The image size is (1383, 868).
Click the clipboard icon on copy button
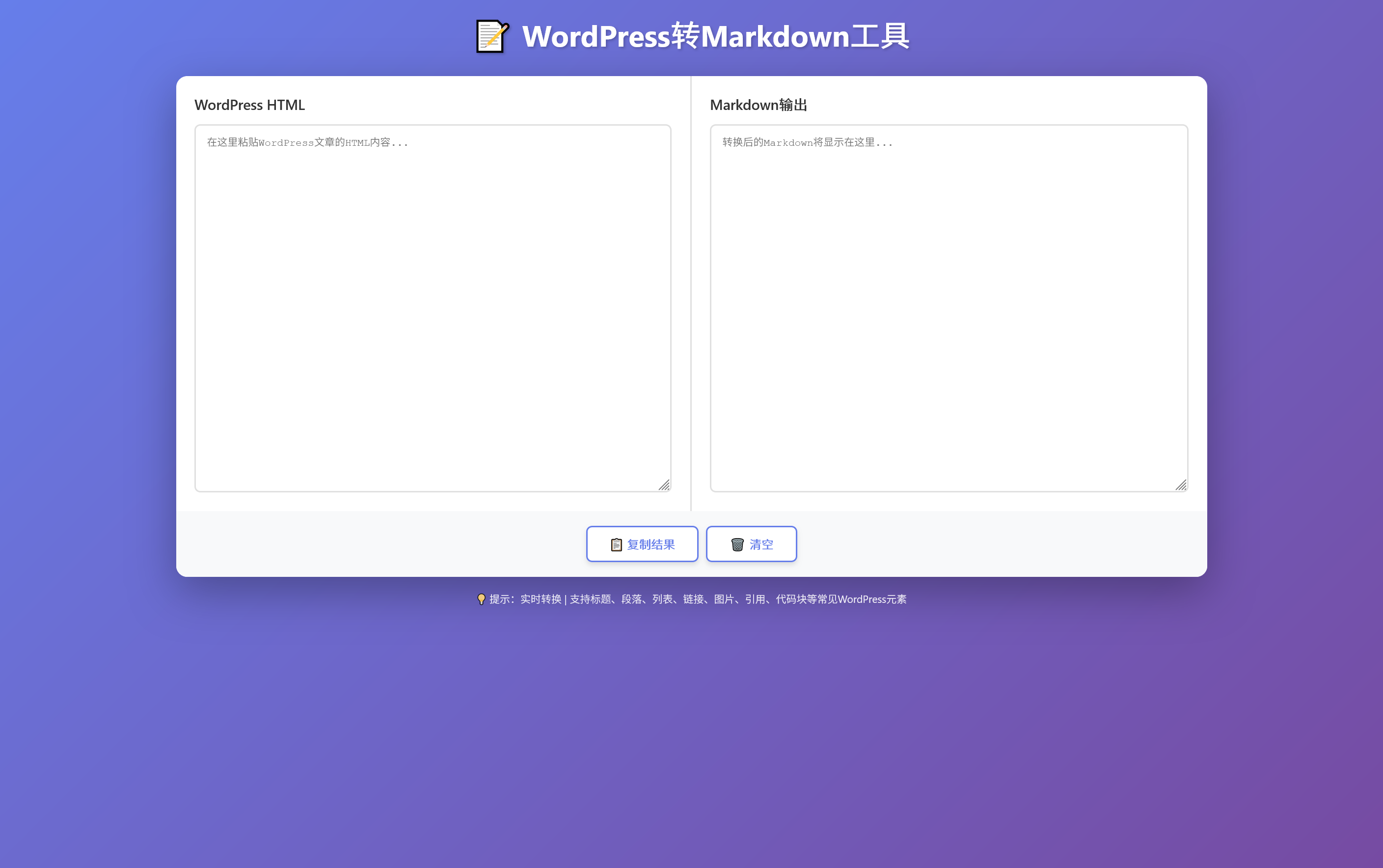616,544
